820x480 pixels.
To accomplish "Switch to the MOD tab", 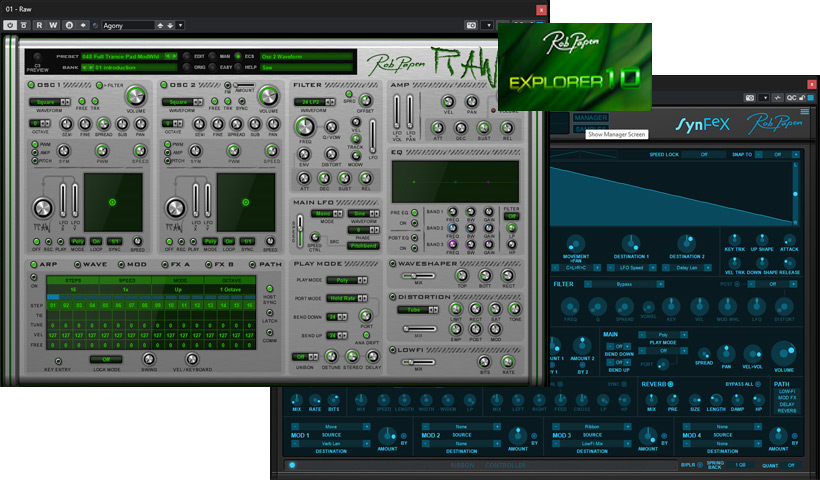I will click(x=133, y=265).
